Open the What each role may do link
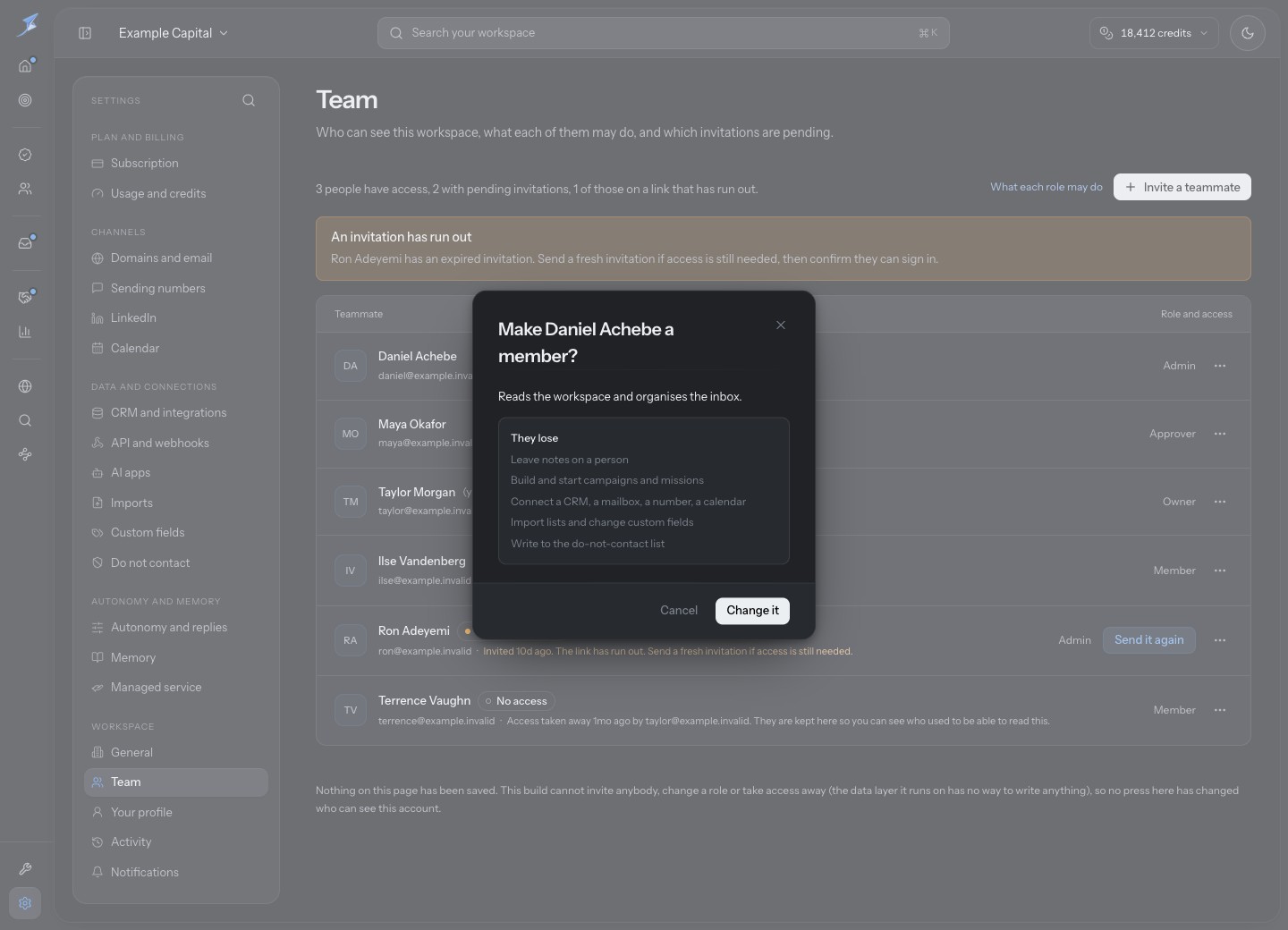This screenshot has width=1288, height=930. 1046,187
